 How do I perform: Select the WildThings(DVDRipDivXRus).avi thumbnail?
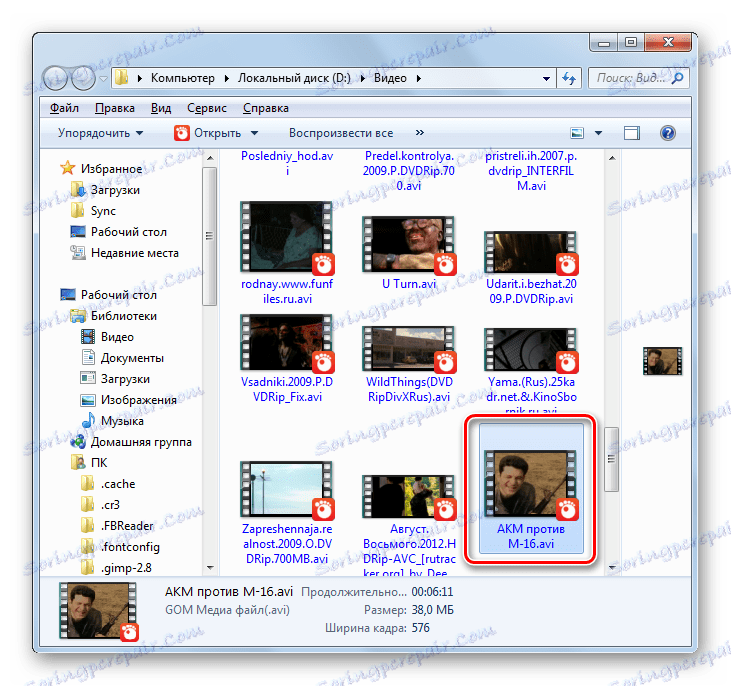(x=408, y=349)
